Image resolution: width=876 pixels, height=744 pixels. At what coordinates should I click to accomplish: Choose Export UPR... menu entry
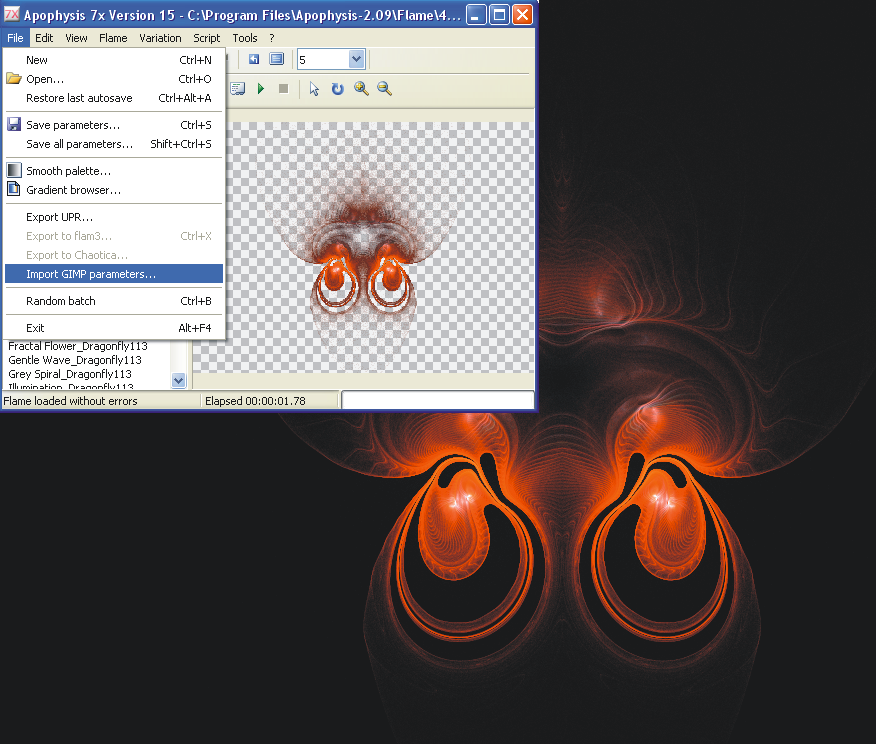point(113,217)
